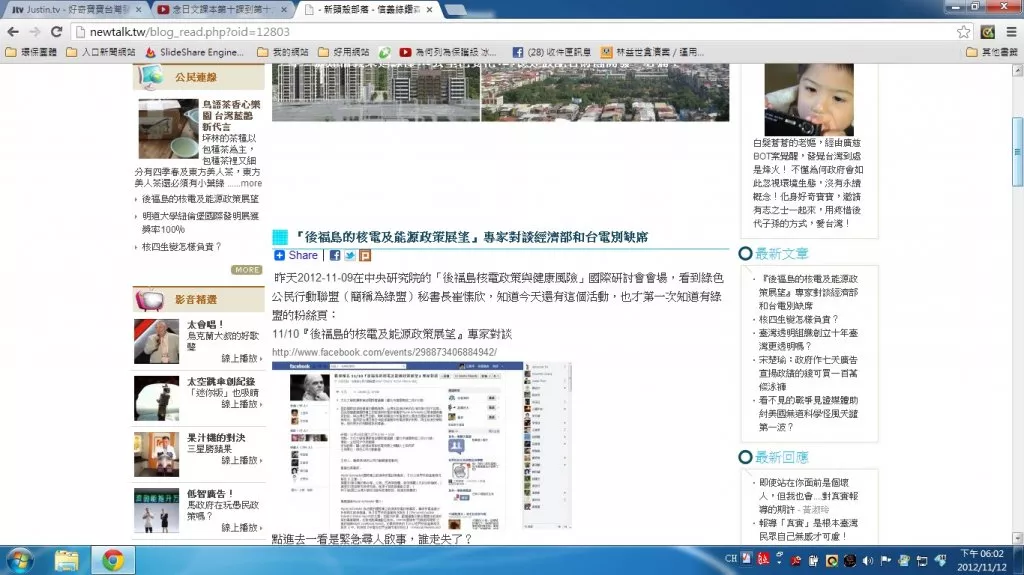Click the vertical scrollbar thumb

click(1017, 152)
